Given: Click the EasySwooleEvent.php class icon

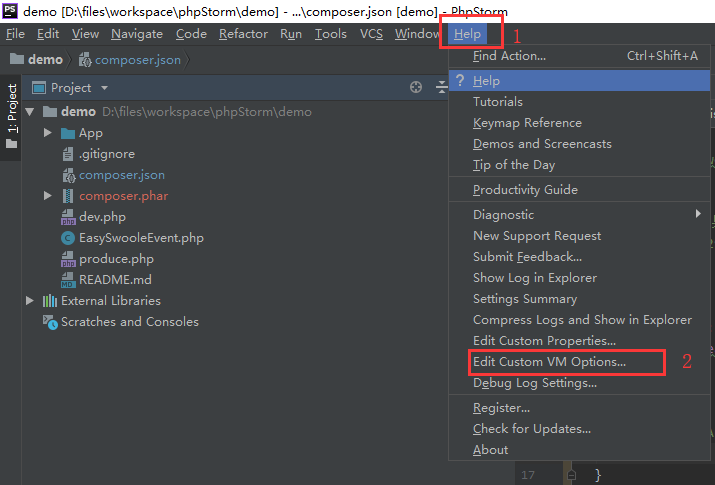Looking at the screenshot, I should point(68,238).
